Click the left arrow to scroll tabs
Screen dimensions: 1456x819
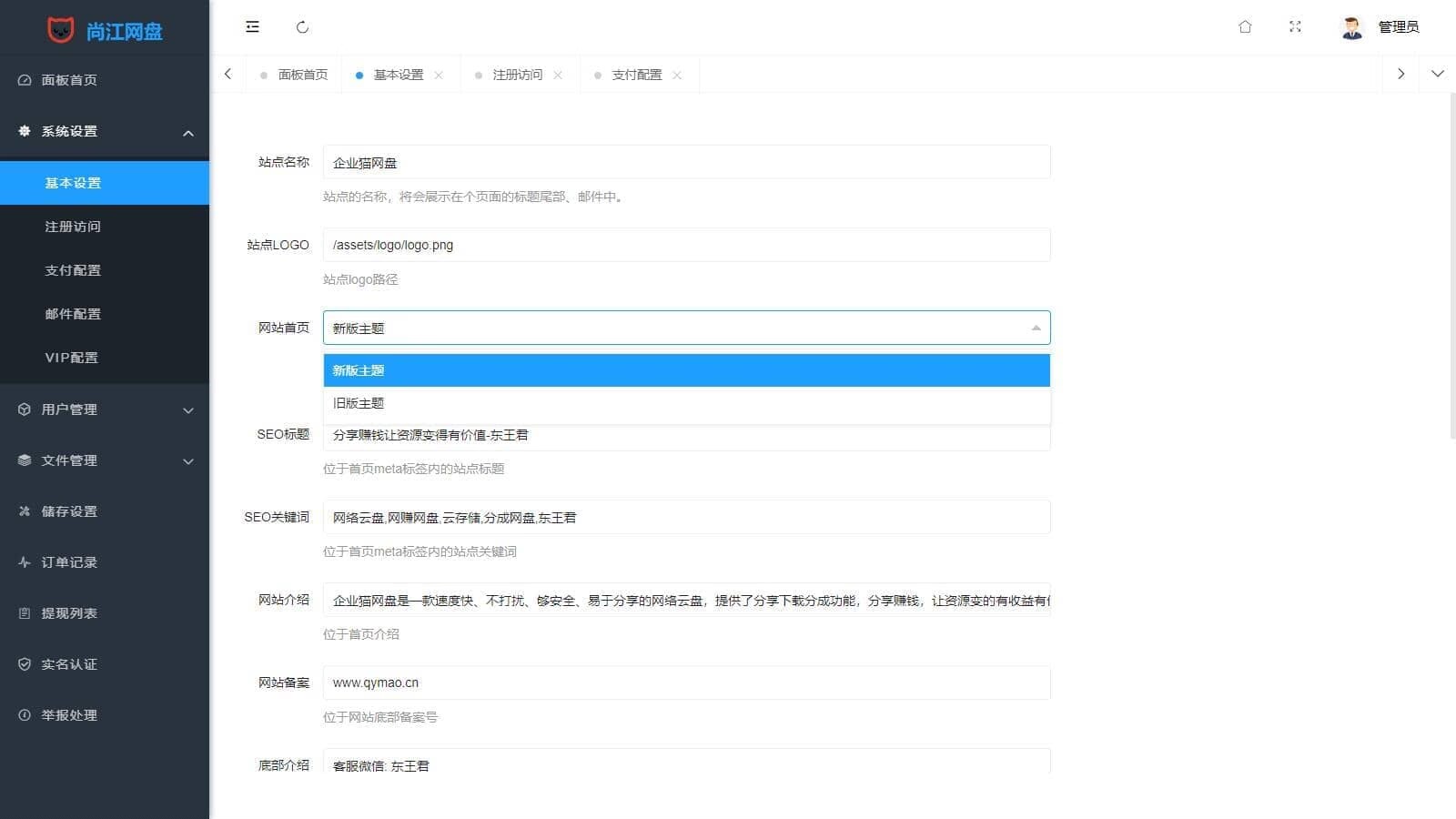coord(227,74)
